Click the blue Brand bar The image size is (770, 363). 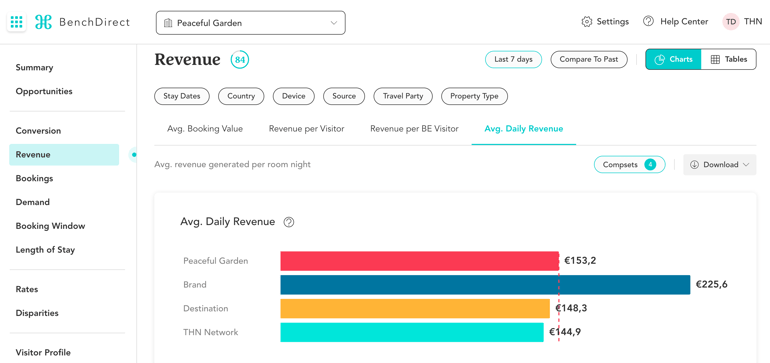click(485, 284)
